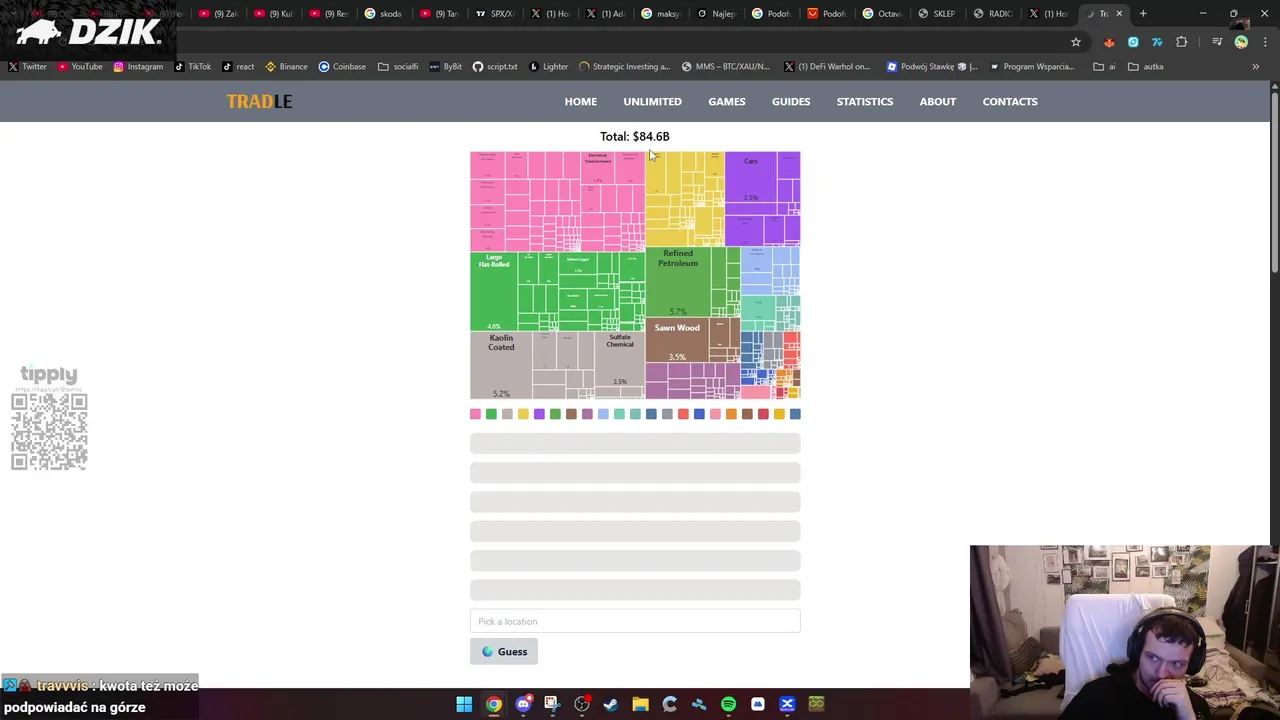Select the Sawn Wood treemap block

(x=677, y=341)
